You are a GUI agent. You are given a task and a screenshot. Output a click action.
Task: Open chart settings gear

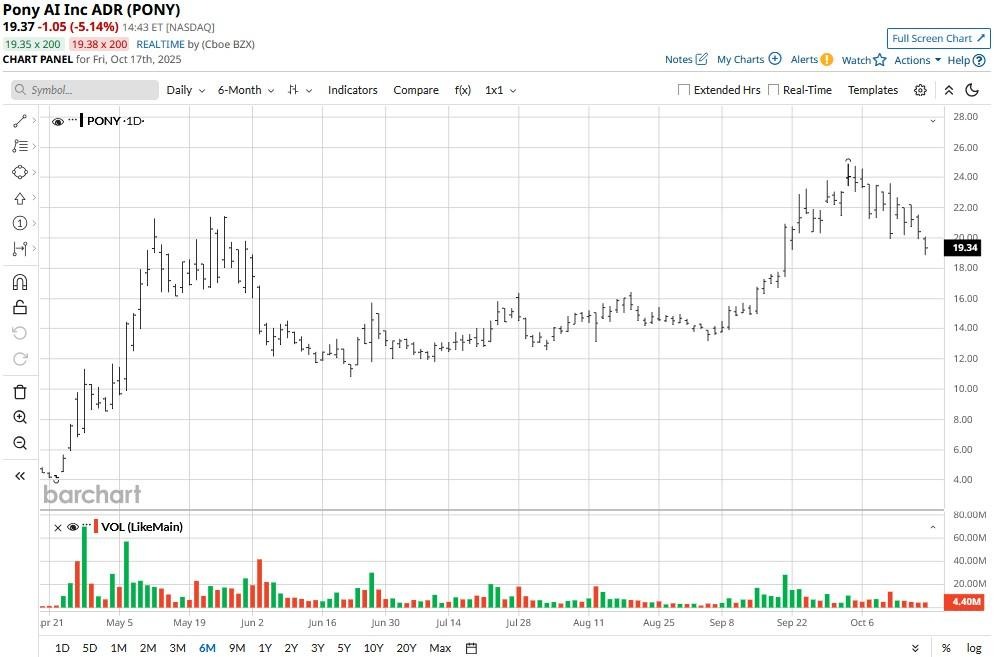tap(920, 90)
